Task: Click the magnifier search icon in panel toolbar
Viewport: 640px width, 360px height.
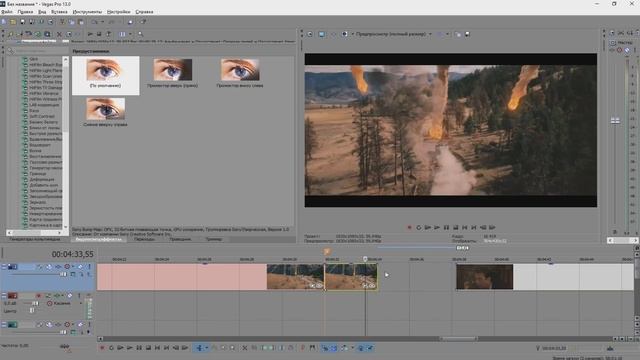Action: click(140, 34)
